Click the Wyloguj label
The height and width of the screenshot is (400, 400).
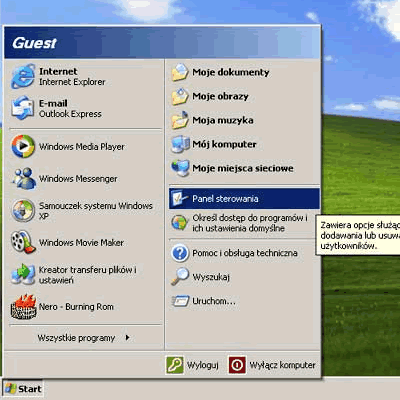(x=203, y=365)
